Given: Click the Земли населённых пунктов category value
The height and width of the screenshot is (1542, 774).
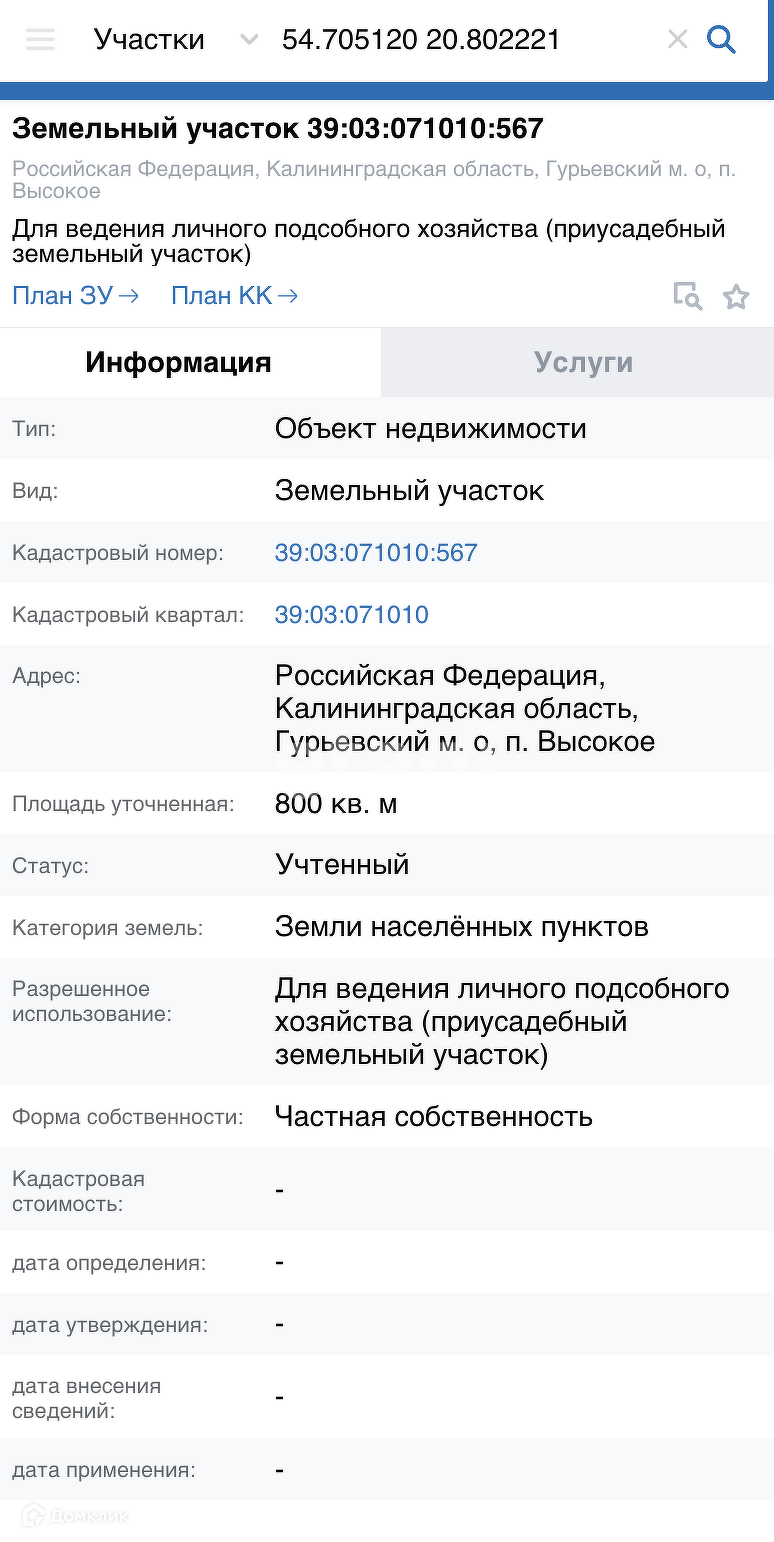Looking at the screenshot, I should coord(461,928).
